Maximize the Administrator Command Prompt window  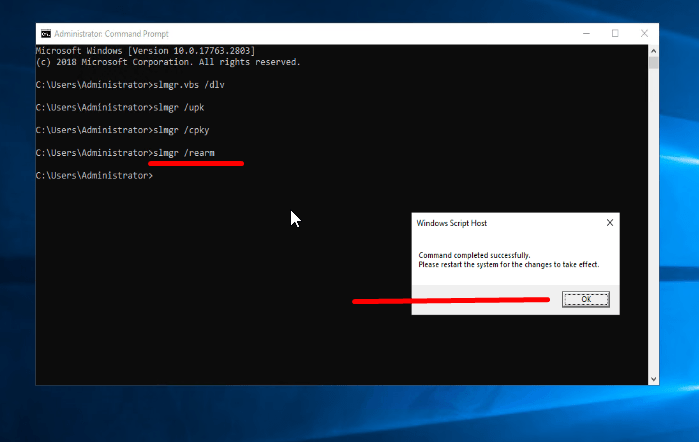[615, 33]
